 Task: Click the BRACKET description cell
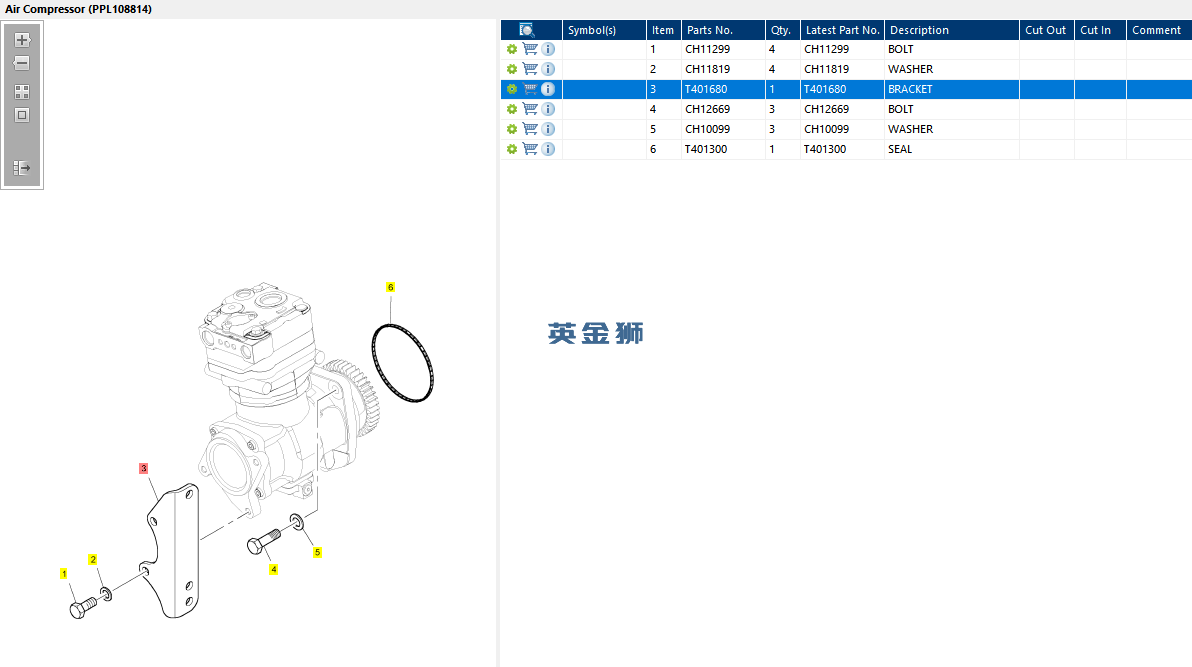952,89
